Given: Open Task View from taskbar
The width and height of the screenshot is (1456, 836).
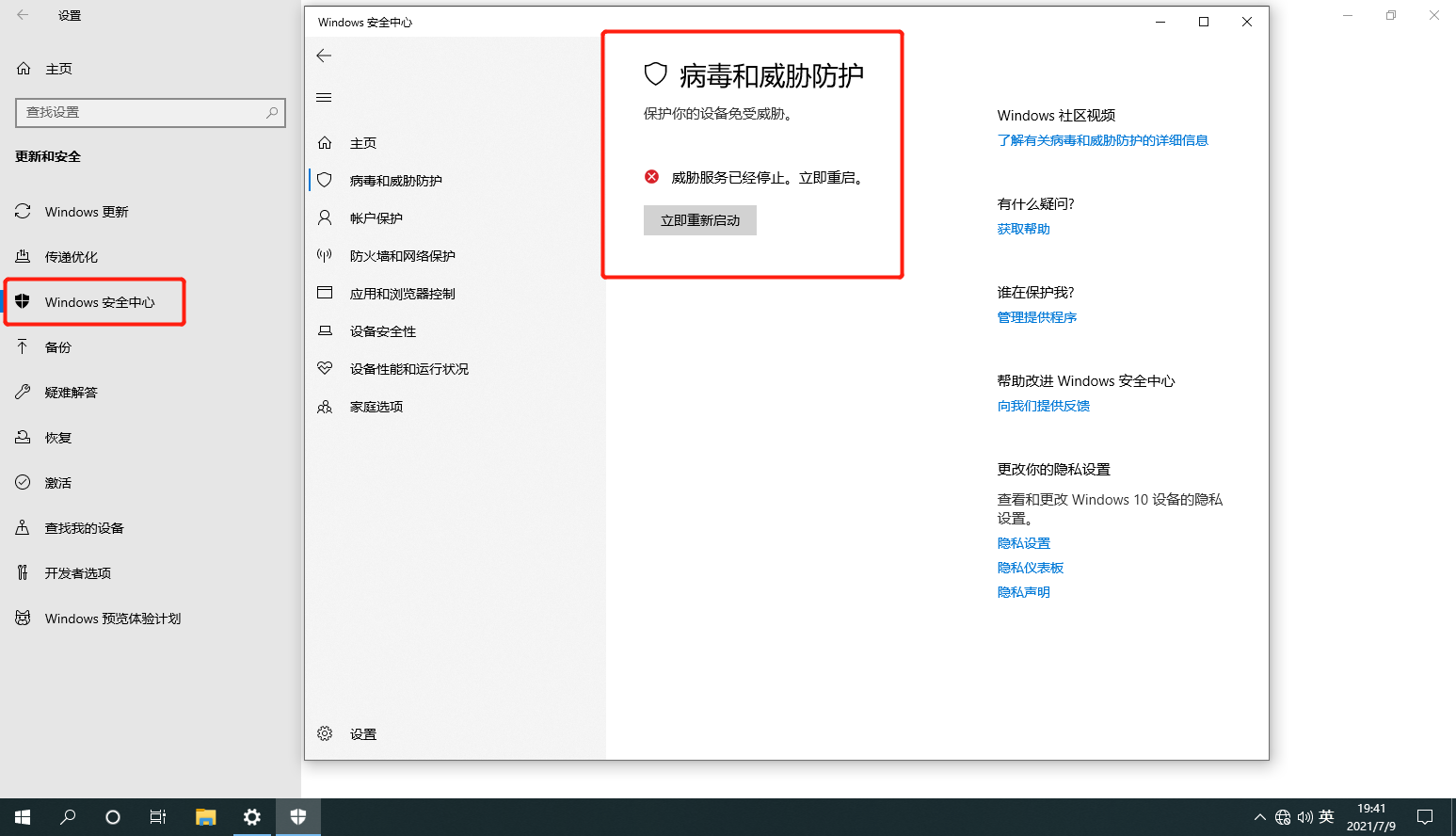Looking at the screenshot, I should (158, 817).
